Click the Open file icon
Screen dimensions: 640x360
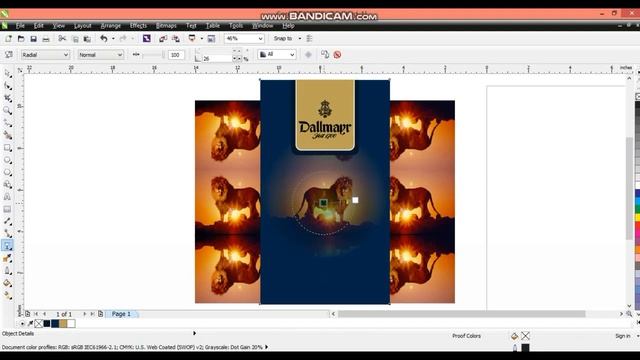(x=21, y=38)
